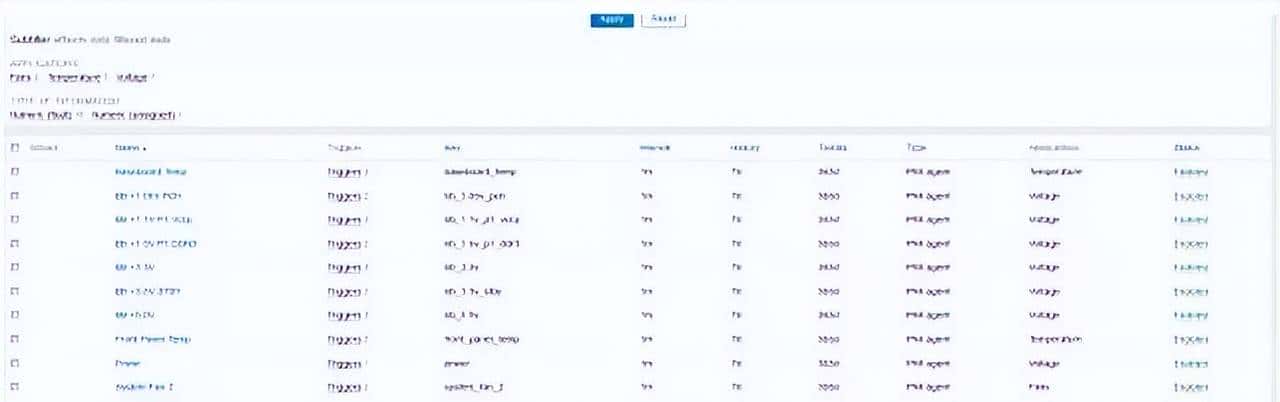Sort items by History column header
Image resolution: width=1280 pixels, height=402 pixels.
(x=745, y=147)
